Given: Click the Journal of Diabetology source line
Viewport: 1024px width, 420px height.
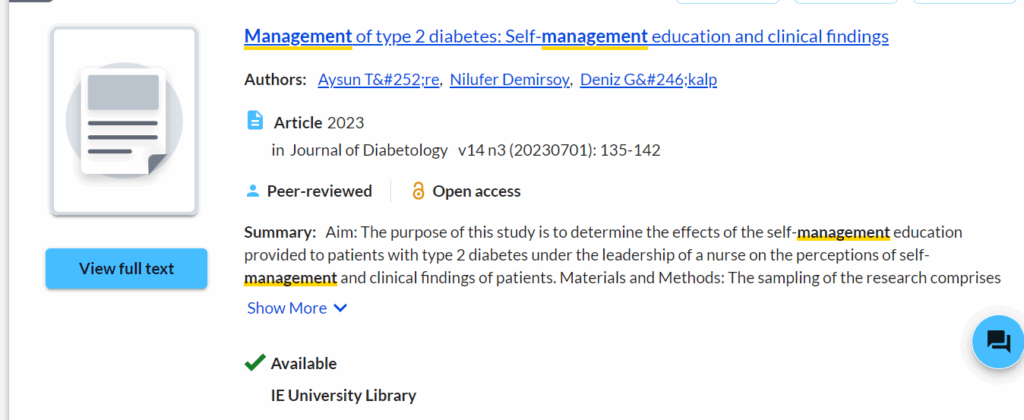Looking at the screenshot, I should [465, 150].
